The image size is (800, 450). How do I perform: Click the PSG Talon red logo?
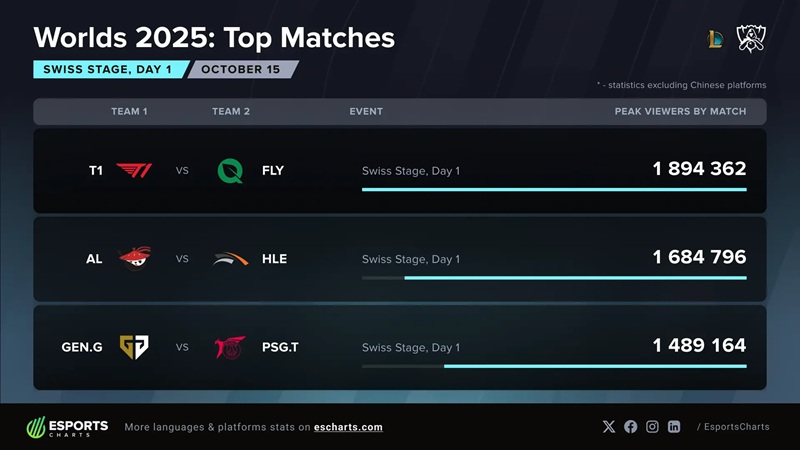point(230,347)
